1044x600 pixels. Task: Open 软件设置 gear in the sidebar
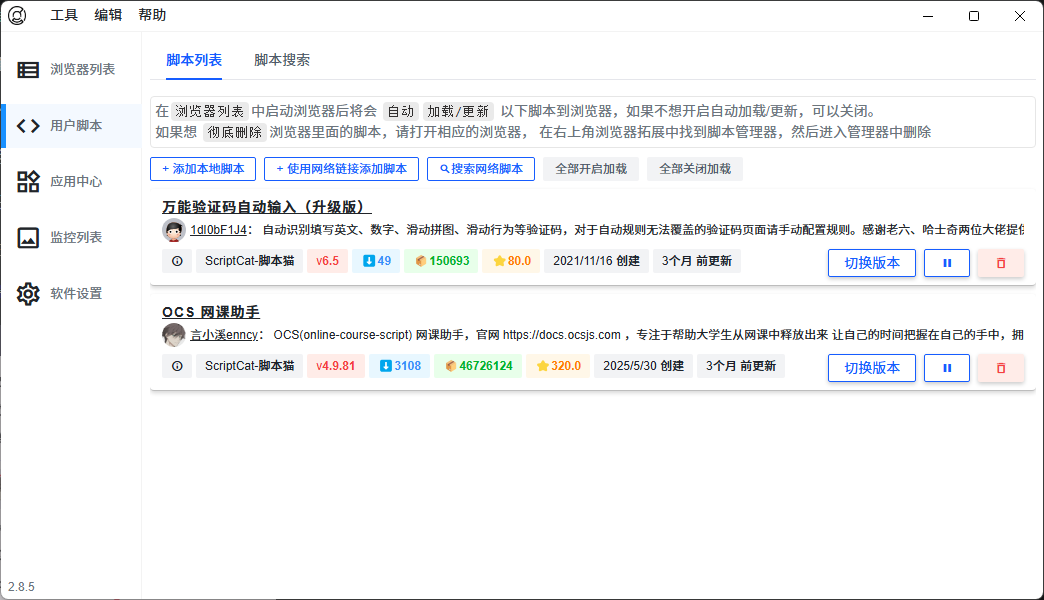pyautogui.click(x=70, y=294)
